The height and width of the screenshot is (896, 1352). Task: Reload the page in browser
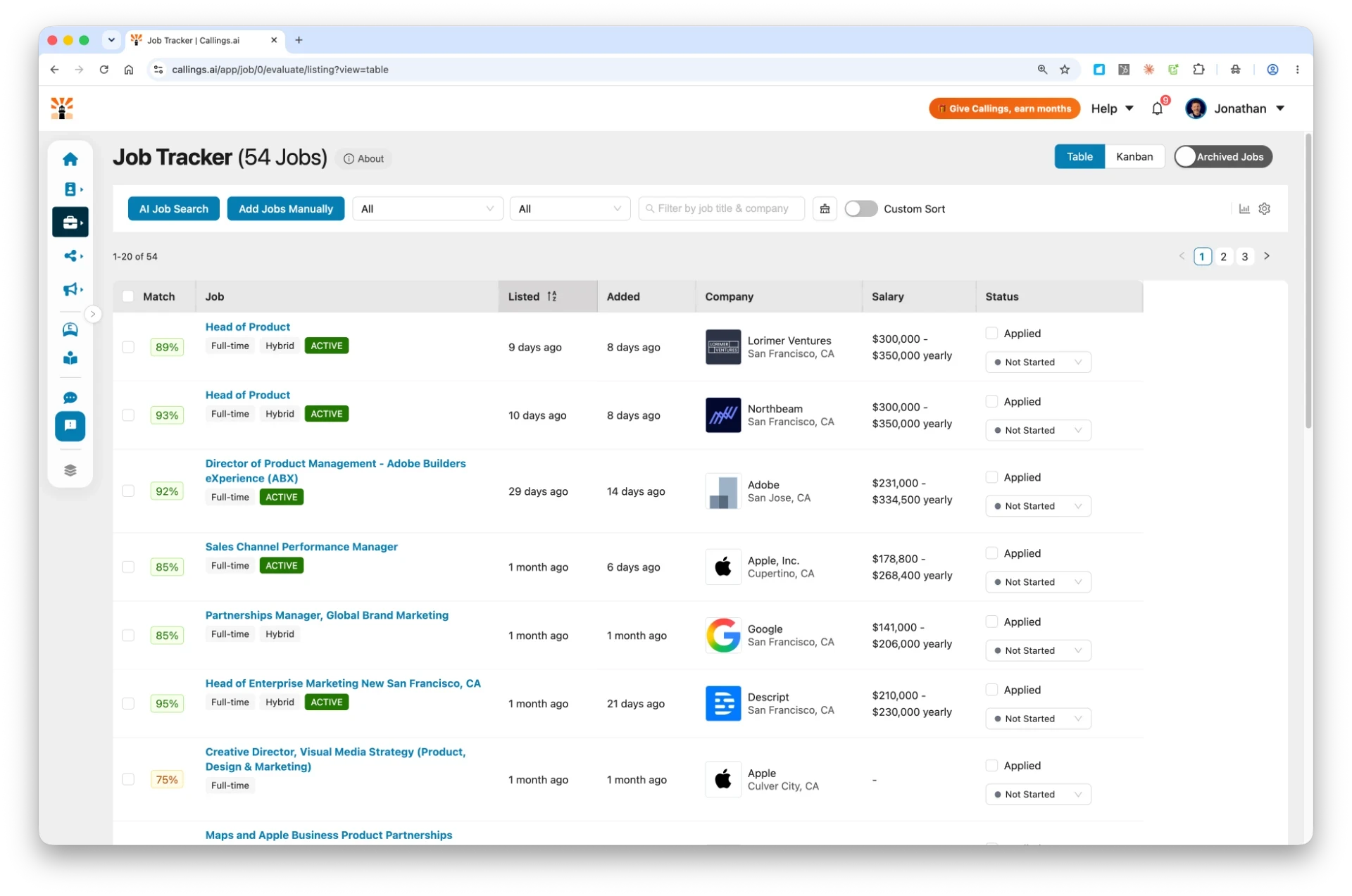coord(104,70)
